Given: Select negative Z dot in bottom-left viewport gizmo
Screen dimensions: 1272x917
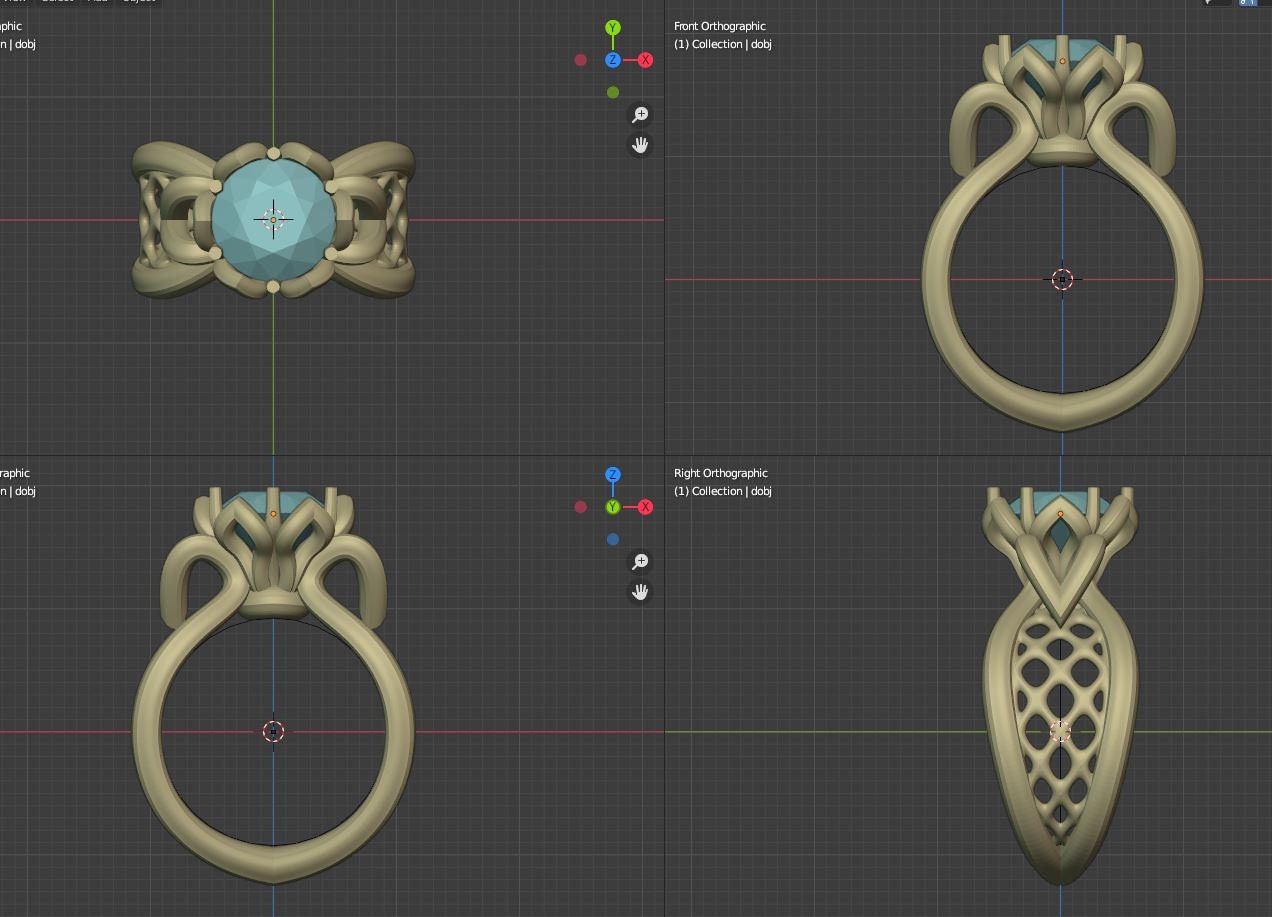Looking at the screenshot, I should coord(613,539).
